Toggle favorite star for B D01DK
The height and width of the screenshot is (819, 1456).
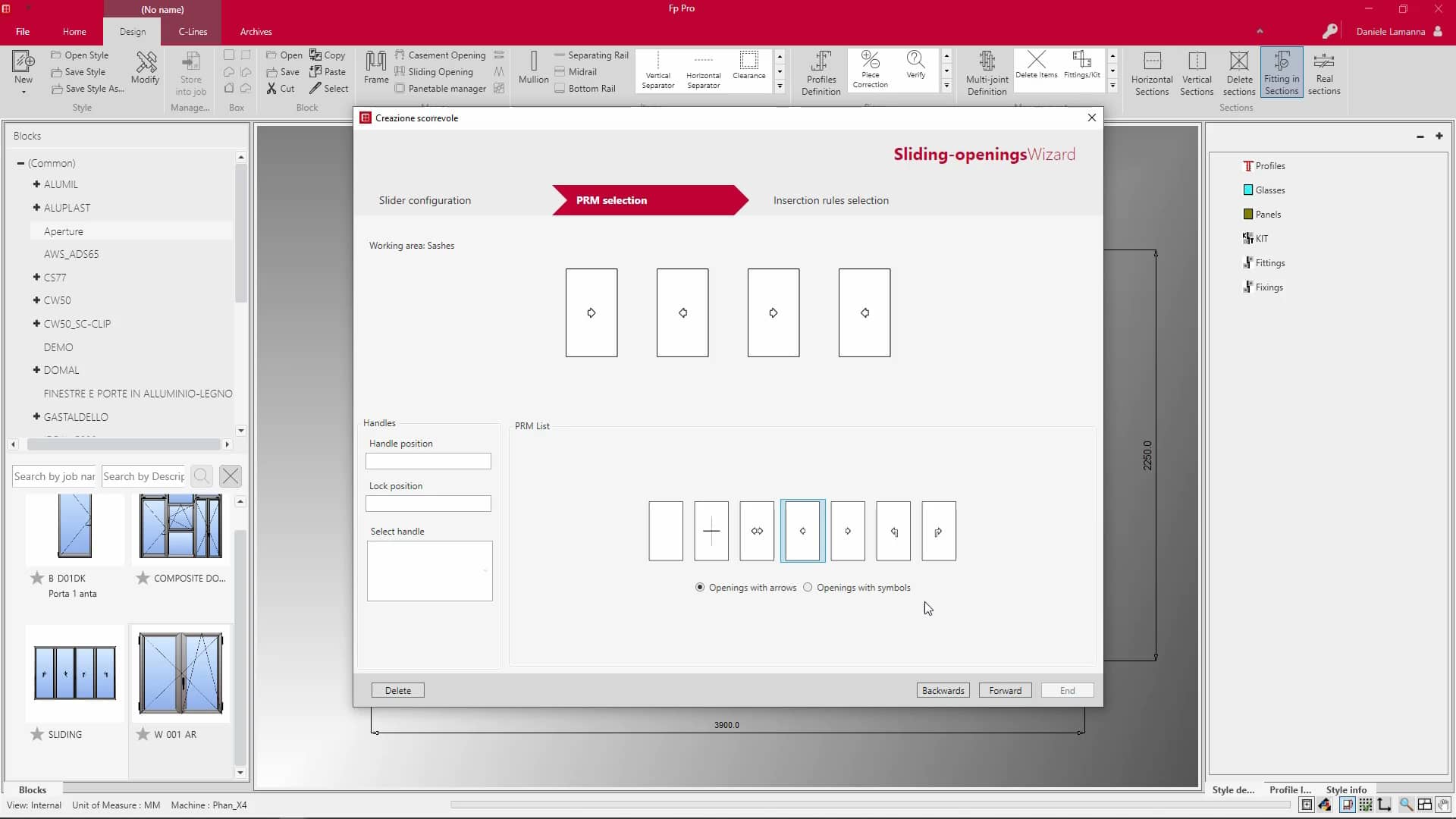[36, 578]
